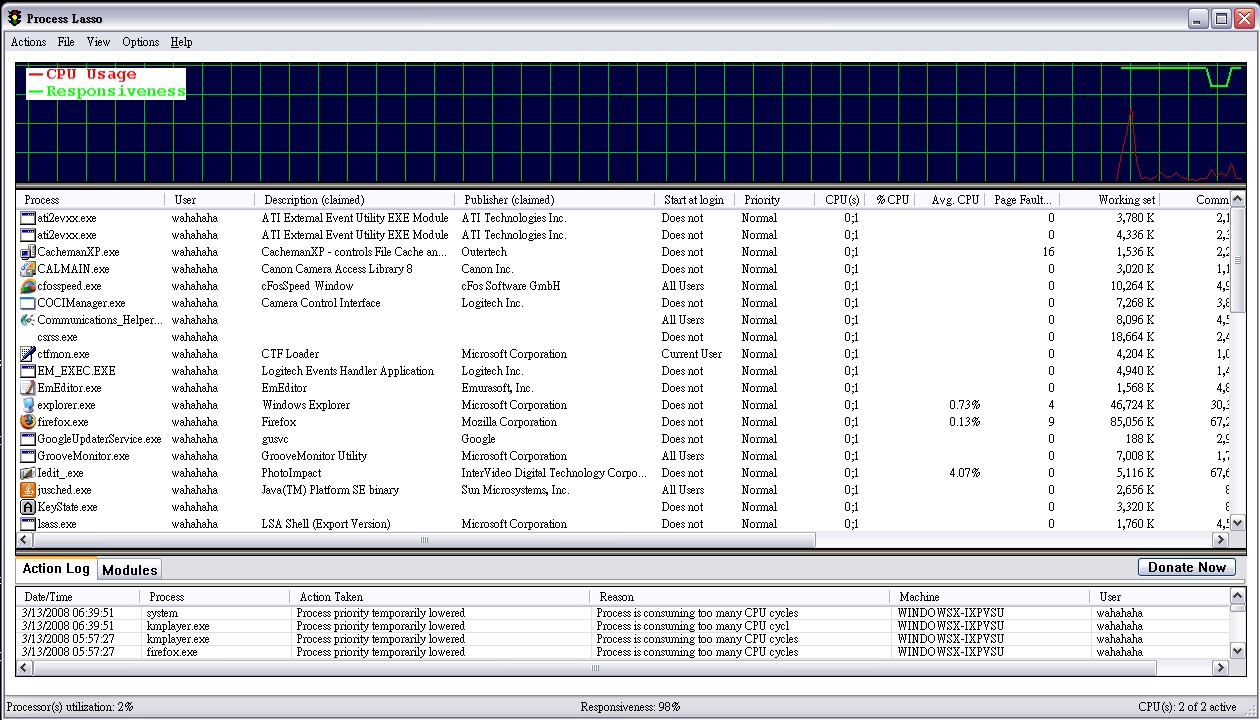Click description 'CTF Loader'
Image resolution: width=1260 pixels, height=720 pixels.
point(291,354)
